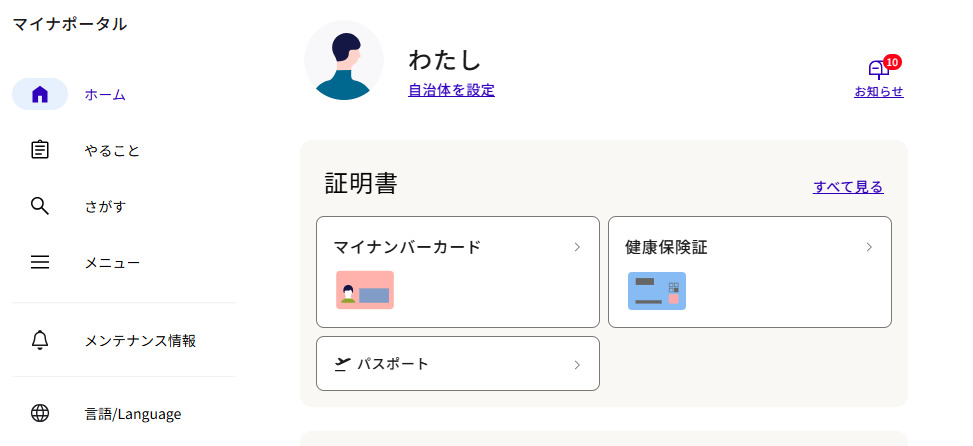The height and width of the screenshot is (446, 973).
Task: Click the わたし profile avatar
Action: pos(343,61)
